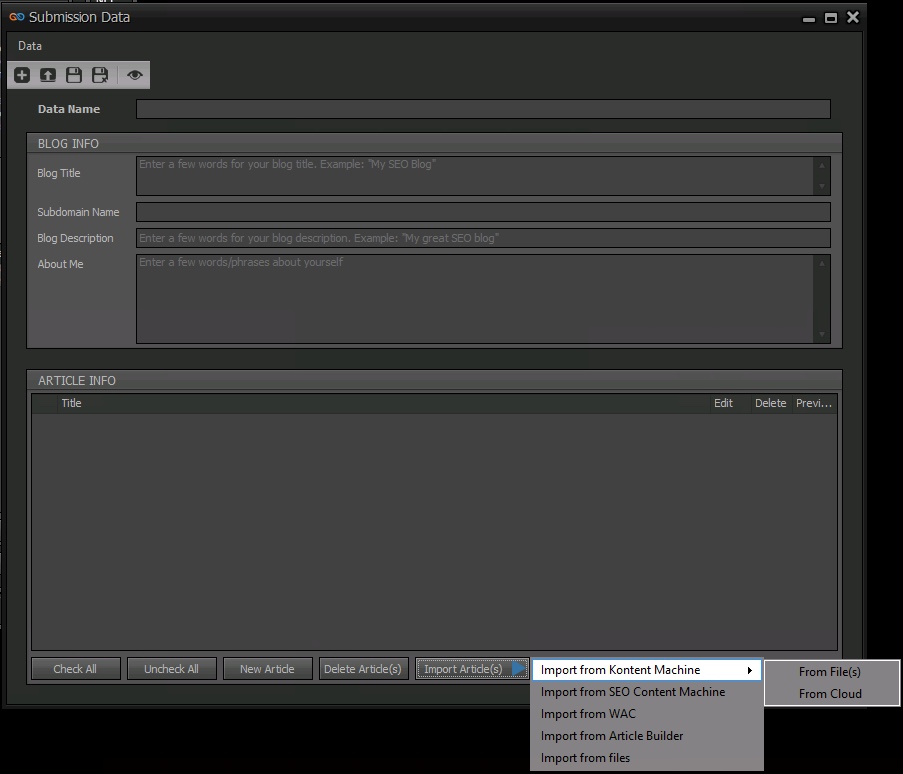Choose Import from SEO Content Machine
Screen dimensions: 903x774
[x=647, y=692]
